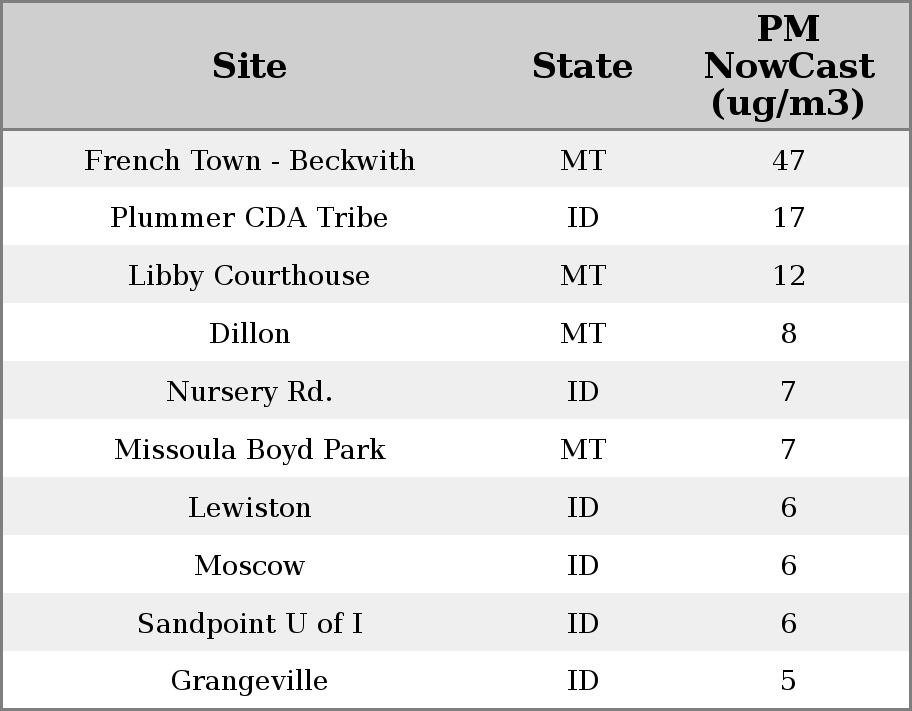Click the State column header

pyautogui.click(x=582, y=67)
